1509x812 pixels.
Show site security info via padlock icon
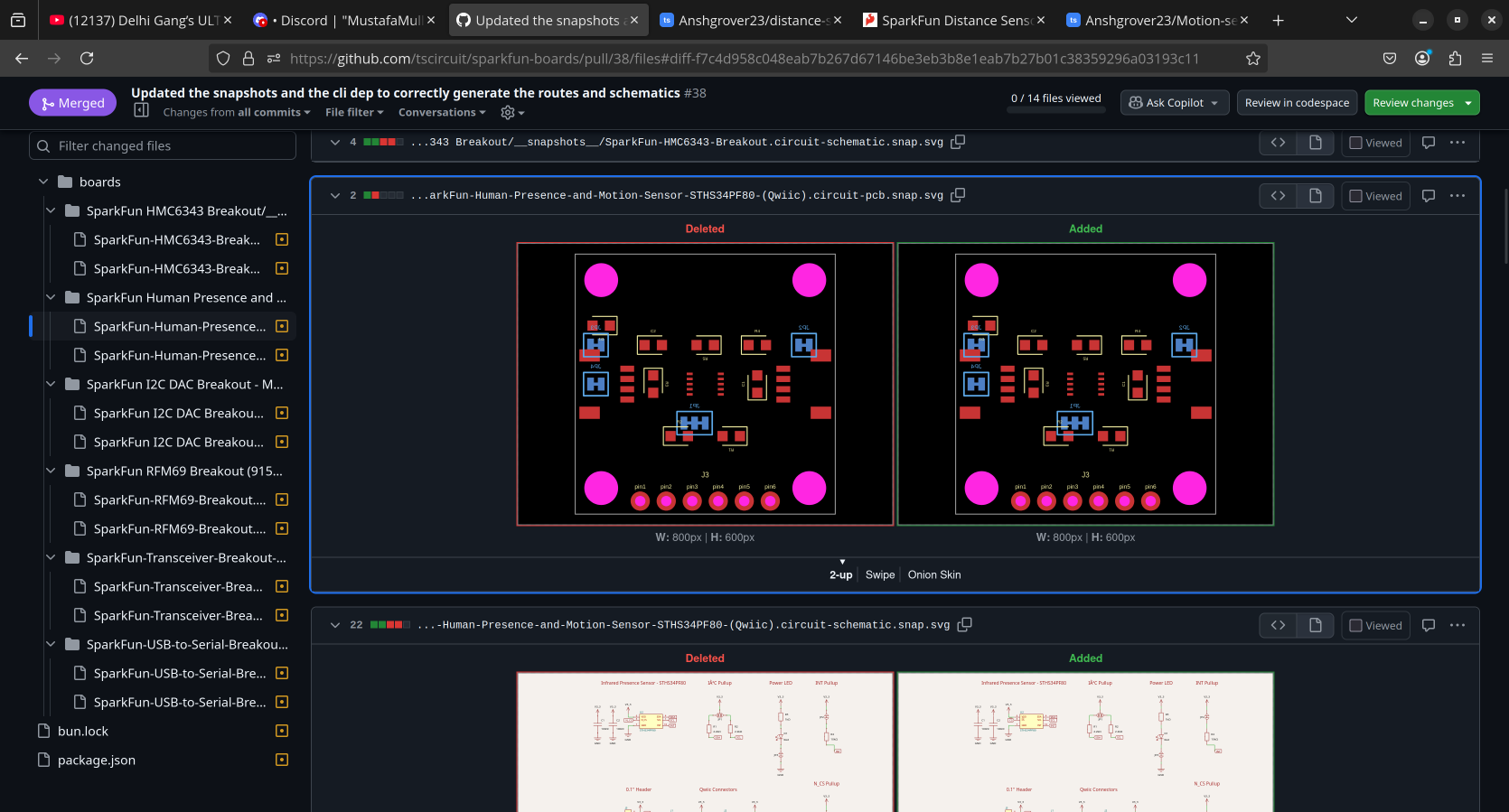tap(248, 58)
